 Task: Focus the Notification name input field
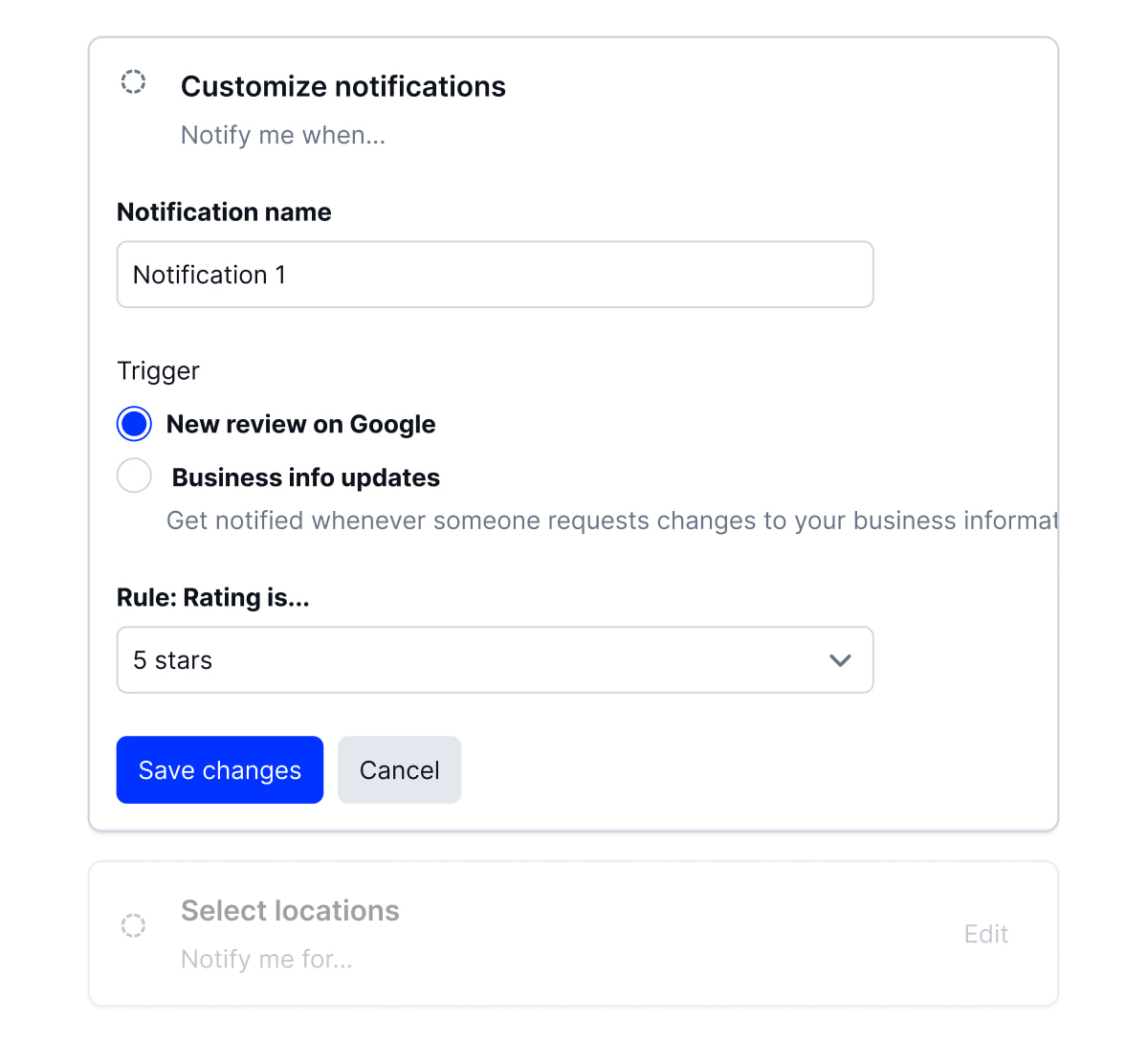coord(495,275)
